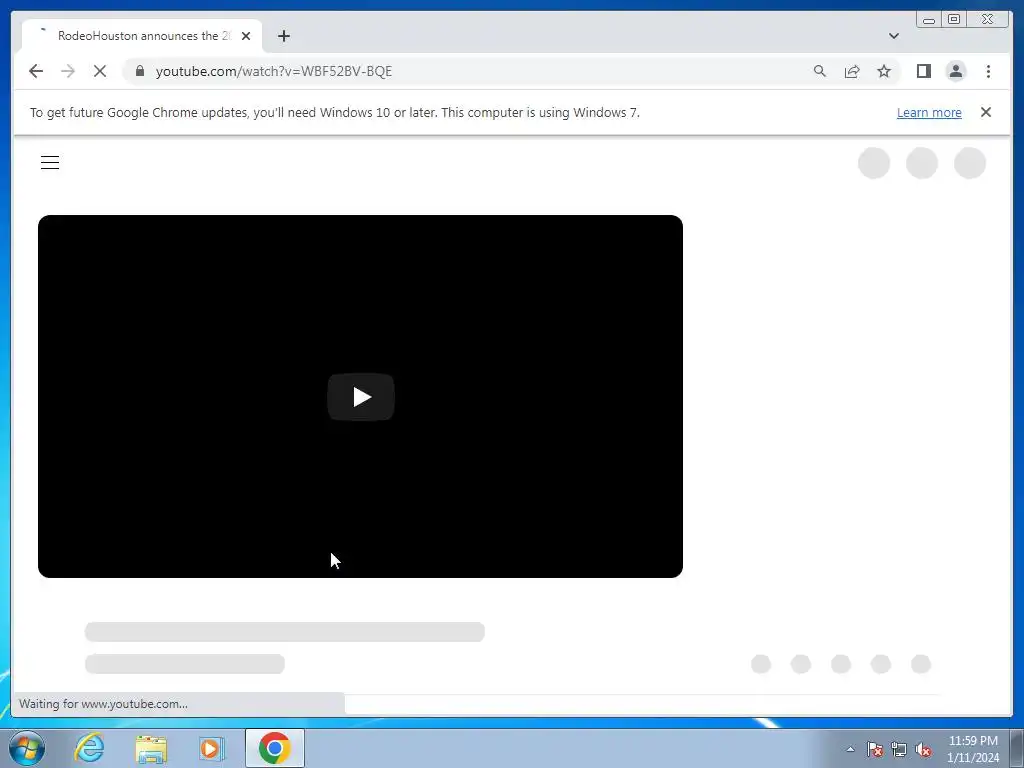Click the magnifier zoom icon in the address bar

(x=820, y=71)
